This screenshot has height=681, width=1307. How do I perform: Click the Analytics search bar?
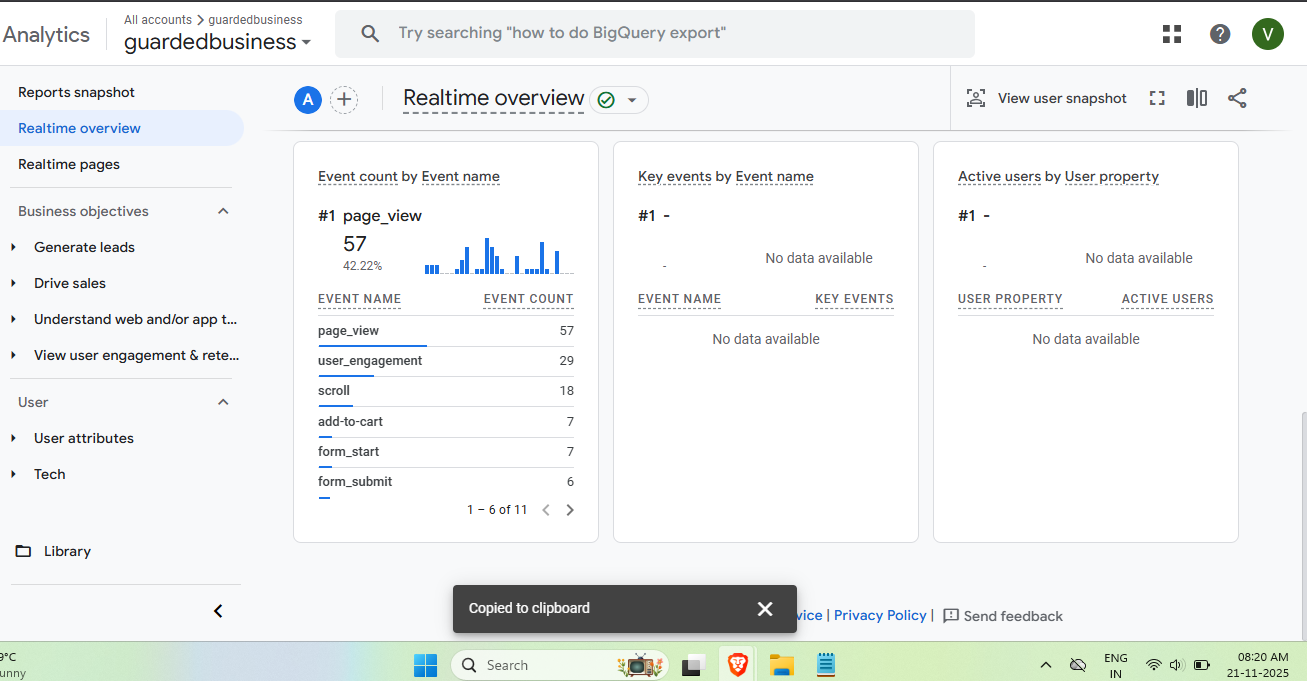(654, 33)
